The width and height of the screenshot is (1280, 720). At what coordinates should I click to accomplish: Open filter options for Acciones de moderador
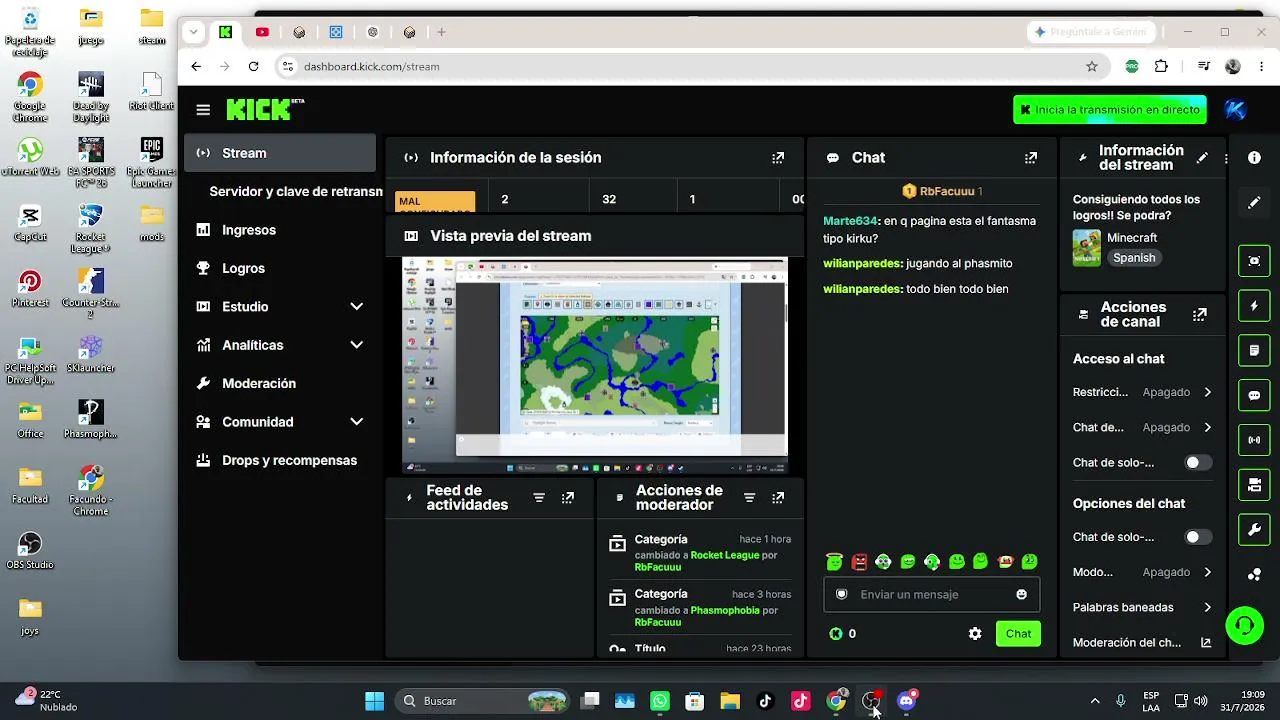pos(749,498)
